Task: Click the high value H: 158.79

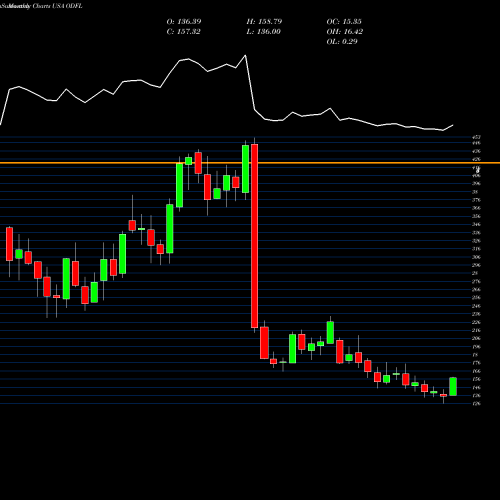Action: [x=264, y=22]
